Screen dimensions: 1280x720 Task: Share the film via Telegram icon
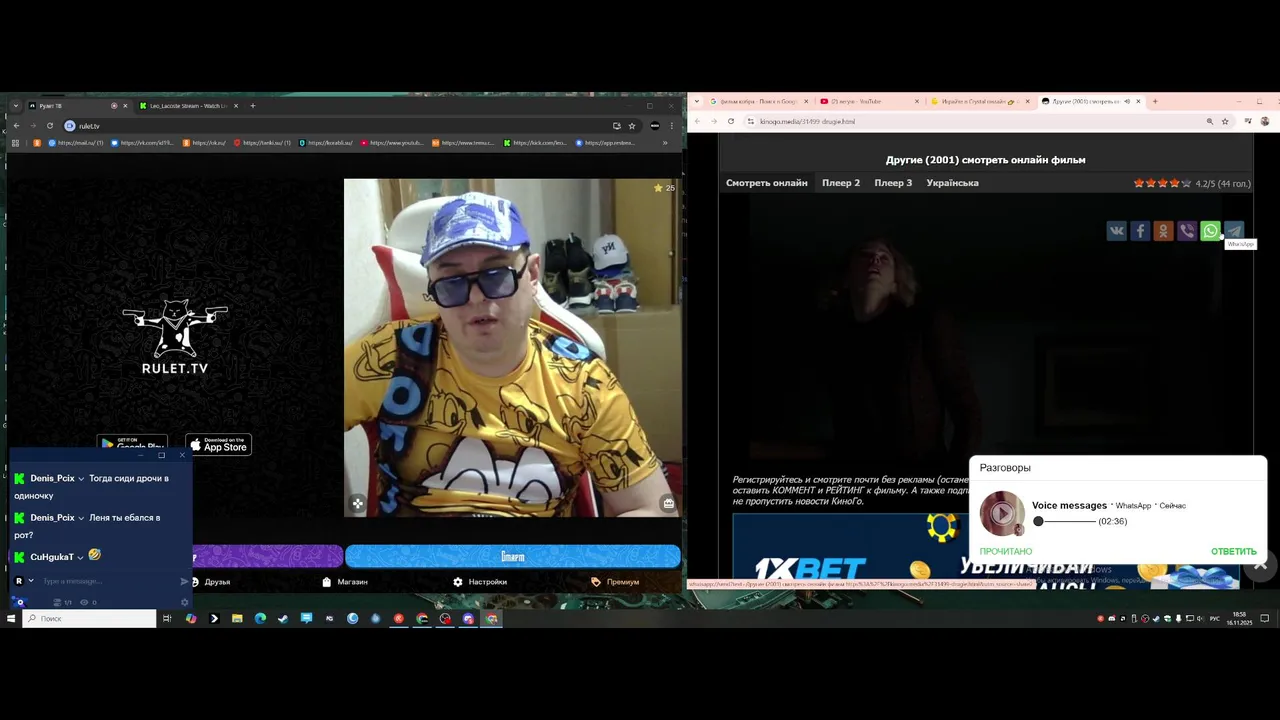[1234, 231]
